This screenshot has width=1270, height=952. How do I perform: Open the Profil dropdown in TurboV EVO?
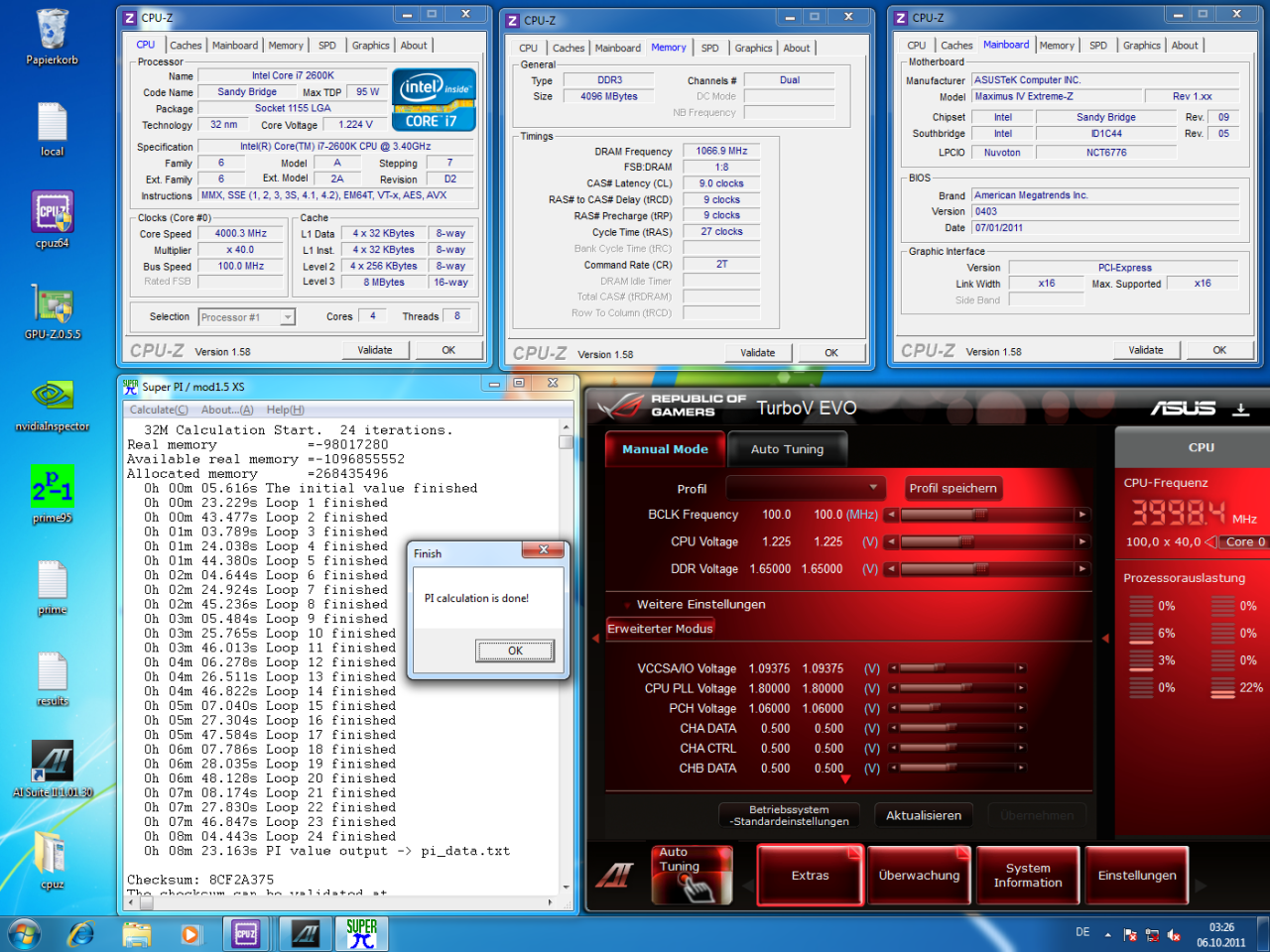(806, 488)
